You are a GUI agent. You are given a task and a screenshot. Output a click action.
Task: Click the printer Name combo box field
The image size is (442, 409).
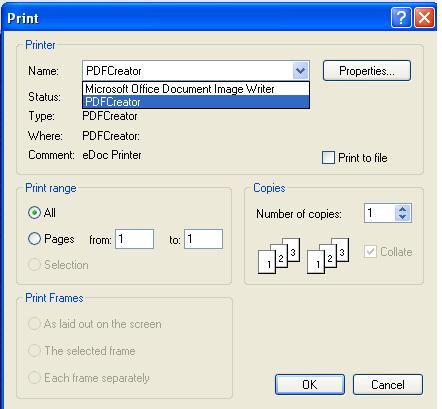click(x=196, y=71)
